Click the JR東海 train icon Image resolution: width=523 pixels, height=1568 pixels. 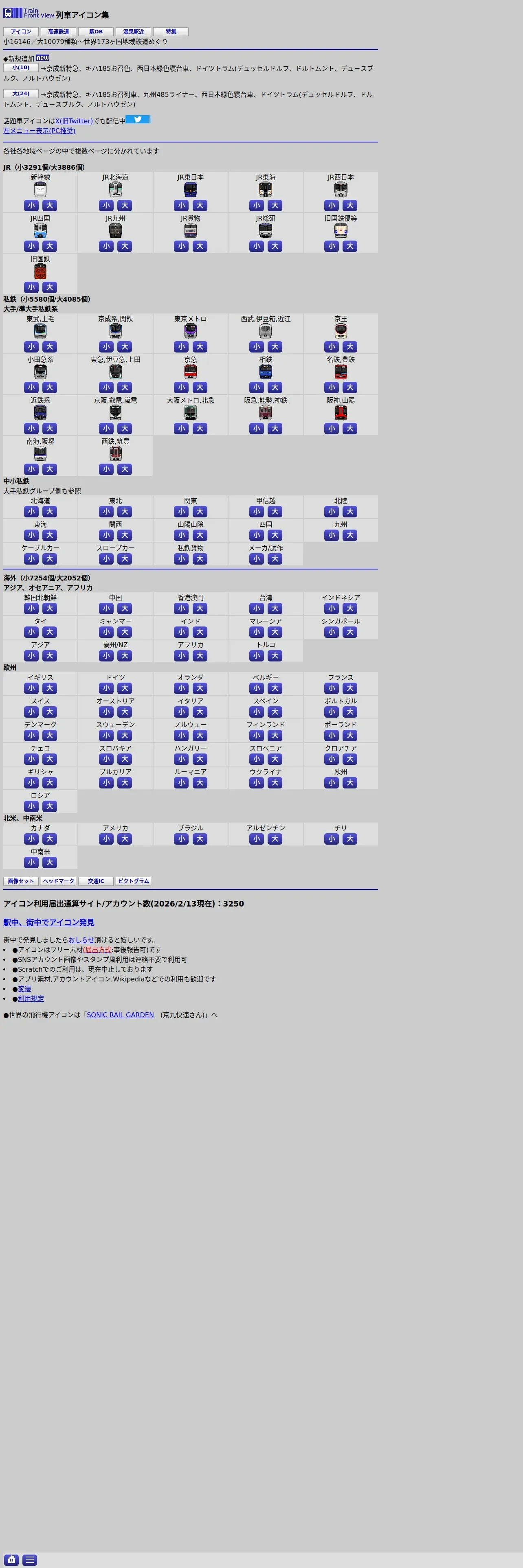click(x=266, y=190)
